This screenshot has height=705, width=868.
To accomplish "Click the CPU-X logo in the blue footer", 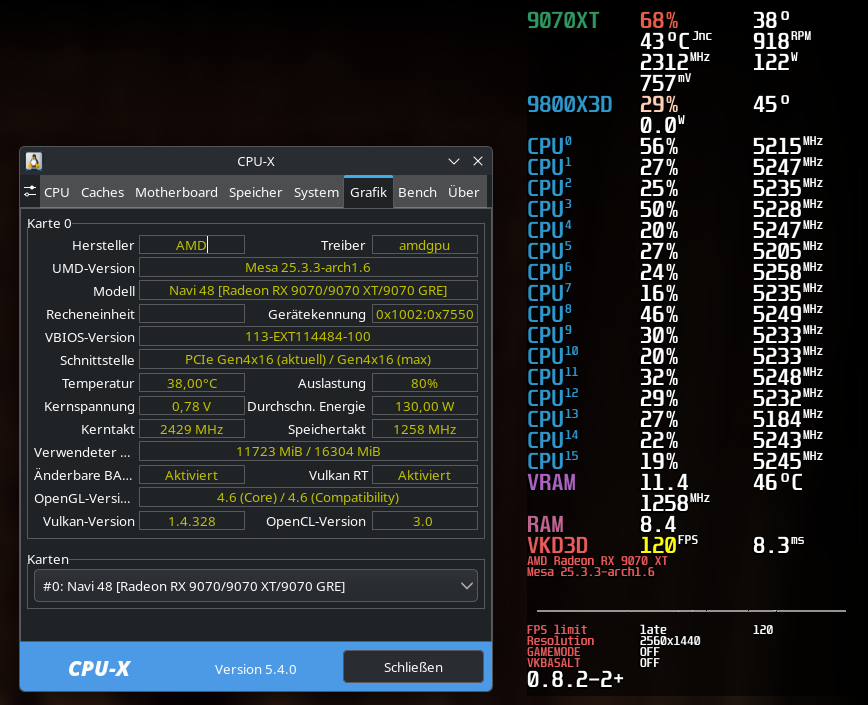I will pyautogui.click(x=99, y=668).
